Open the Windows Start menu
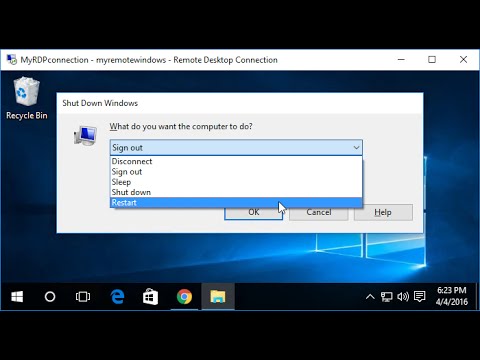 coord(17,296)
